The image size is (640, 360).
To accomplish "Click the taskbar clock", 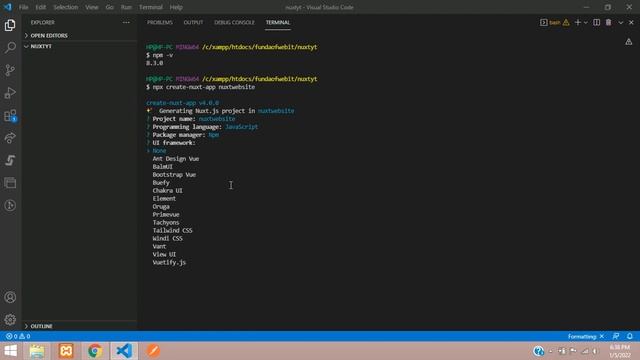I will (x=620, y=351).
